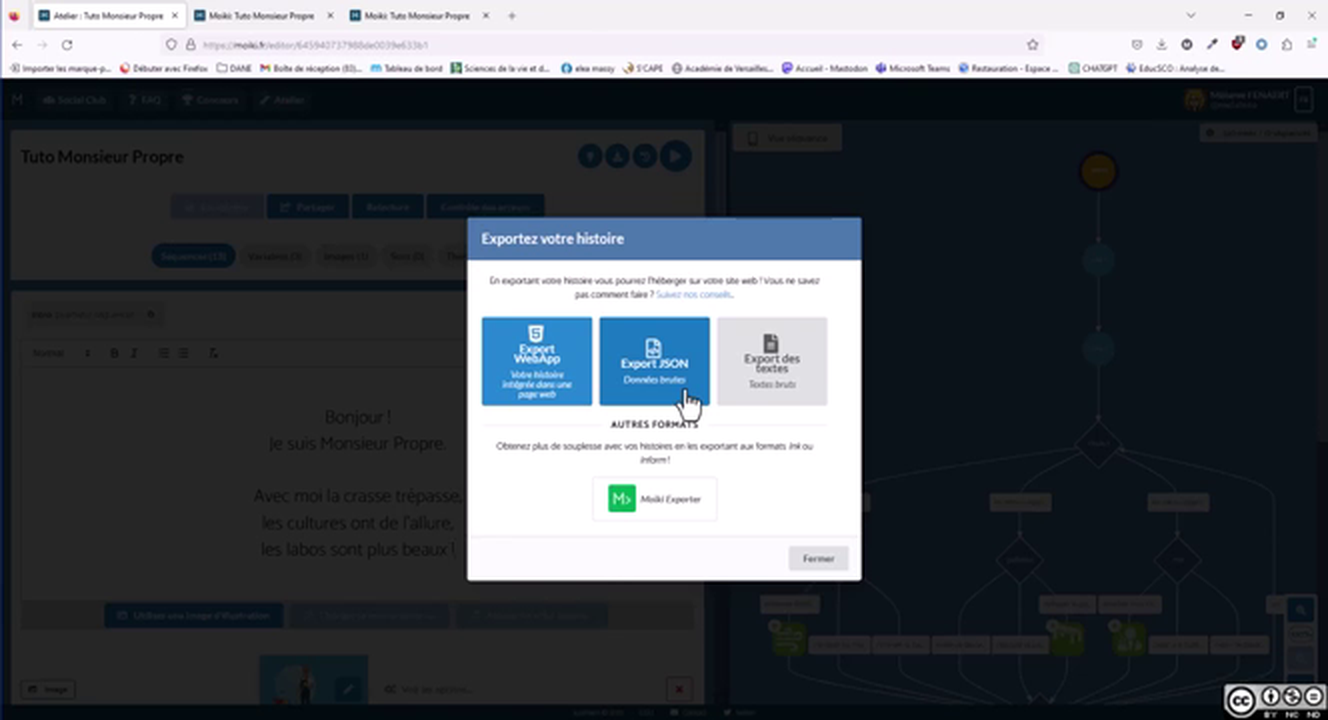Select the Export des textes tile
The width and height of the screenshot is (1328, 720).
click(x=771, y=361)
